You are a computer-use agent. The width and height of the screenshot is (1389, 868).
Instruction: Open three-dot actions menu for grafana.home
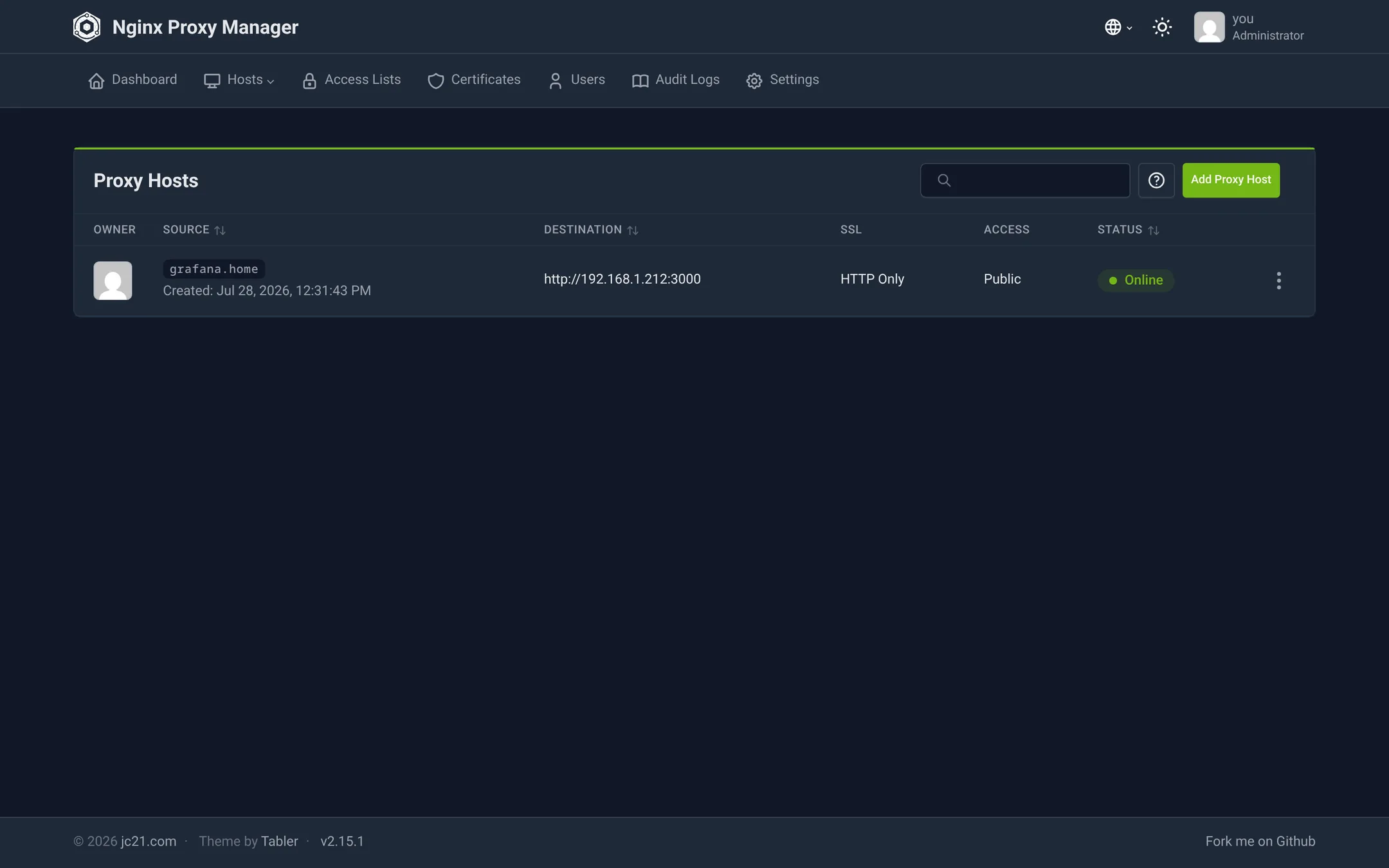coord(1278,280)
